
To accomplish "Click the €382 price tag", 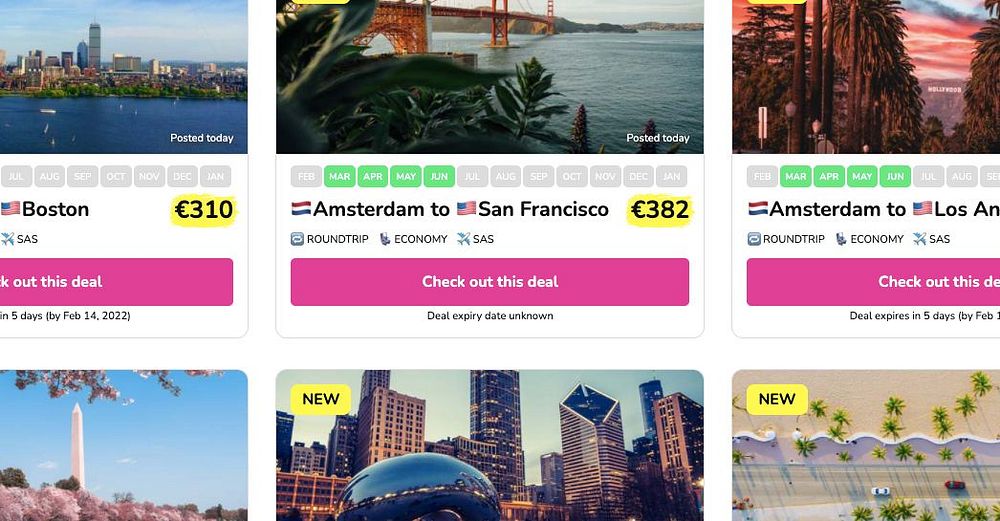I will 659,210.
